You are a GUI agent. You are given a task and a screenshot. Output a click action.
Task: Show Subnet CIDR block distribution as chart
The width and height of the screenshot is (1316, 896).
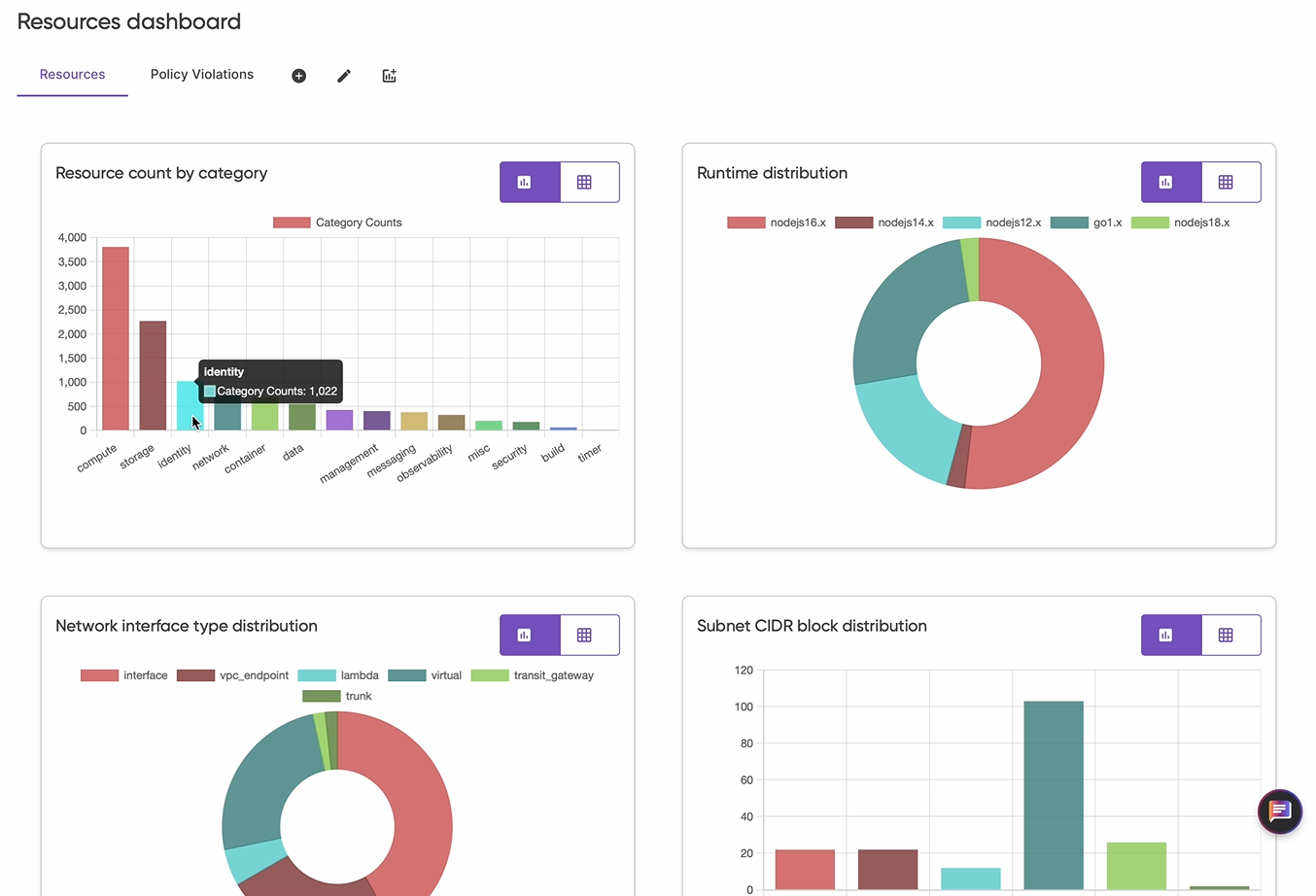pyautogui.click(x=1171, y=635)
